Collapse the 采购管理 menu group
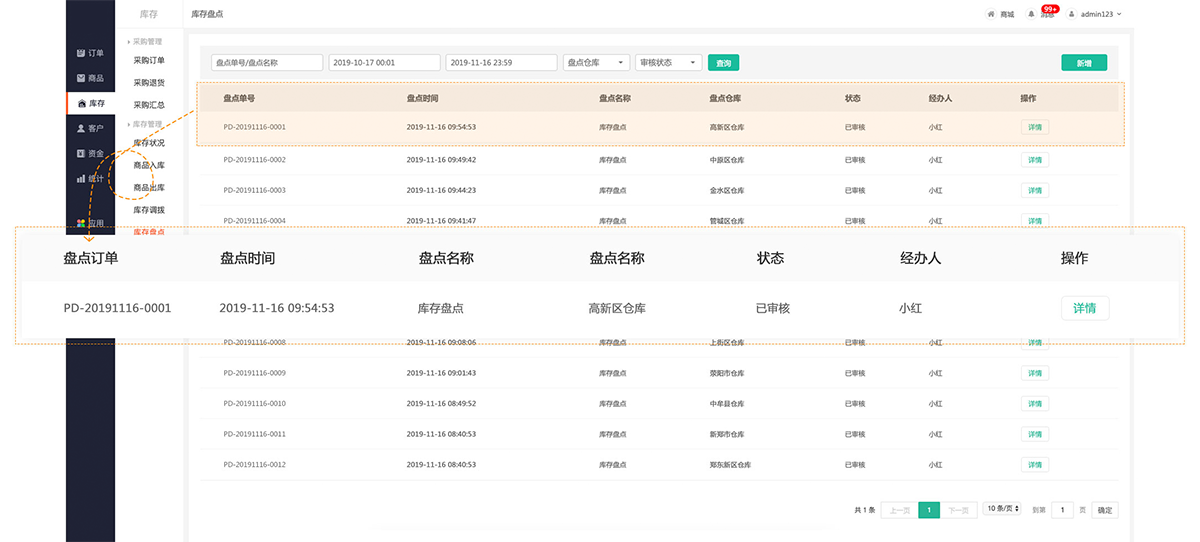The image size is (1200, 542). (x=130, y=42)
